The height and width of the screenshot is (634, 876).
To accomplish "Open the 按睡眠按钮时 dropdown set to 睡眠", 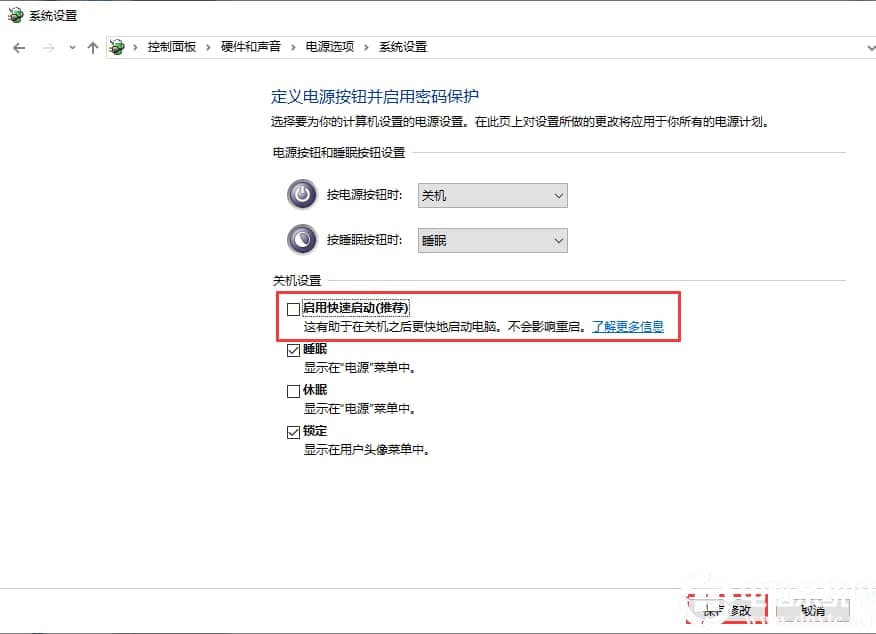I will pos(493,241).
